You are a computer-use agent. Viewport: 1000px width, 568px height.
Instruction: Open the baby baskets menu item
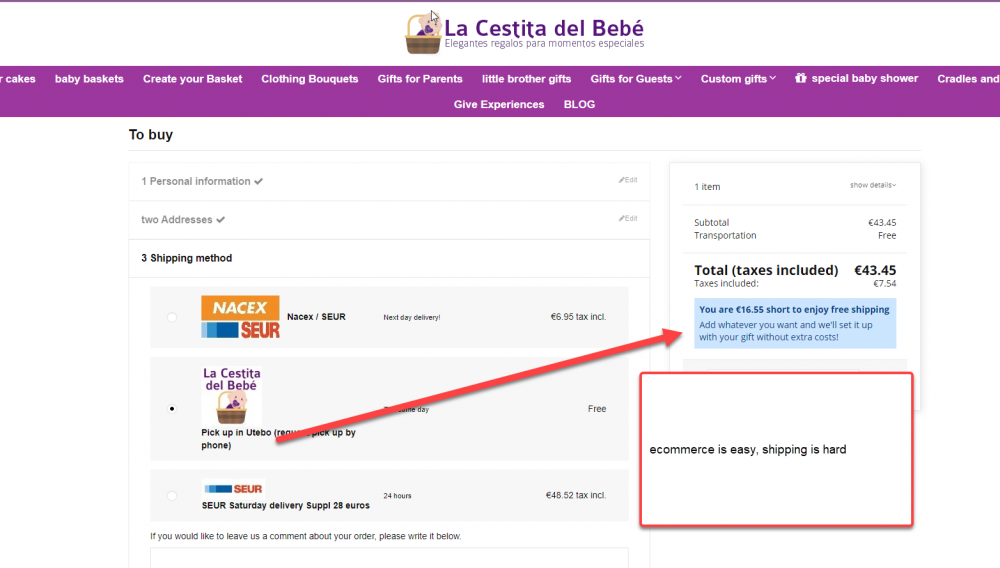click(89, 78)
